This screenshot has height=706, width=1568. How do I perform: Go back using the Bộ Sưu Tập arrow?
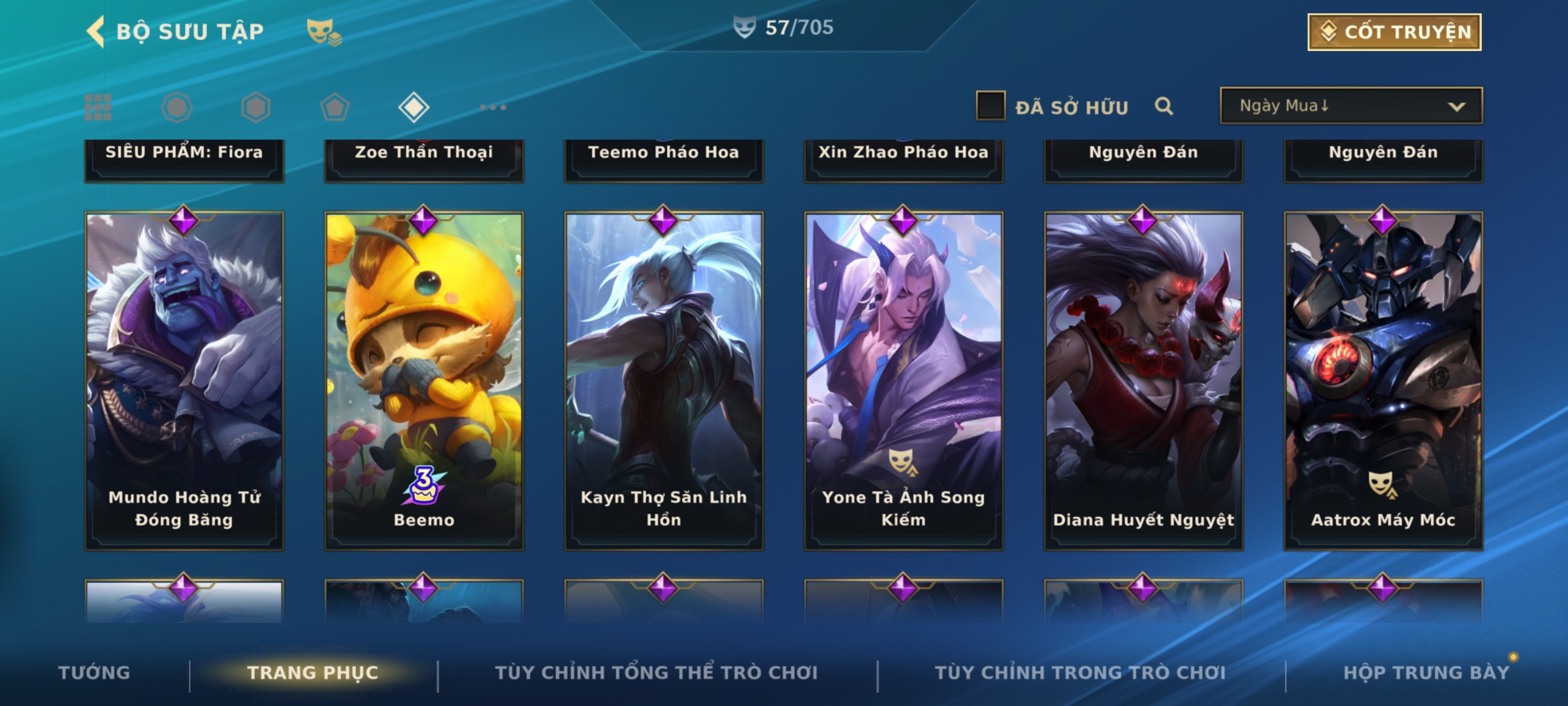click(x=95, y=31)
